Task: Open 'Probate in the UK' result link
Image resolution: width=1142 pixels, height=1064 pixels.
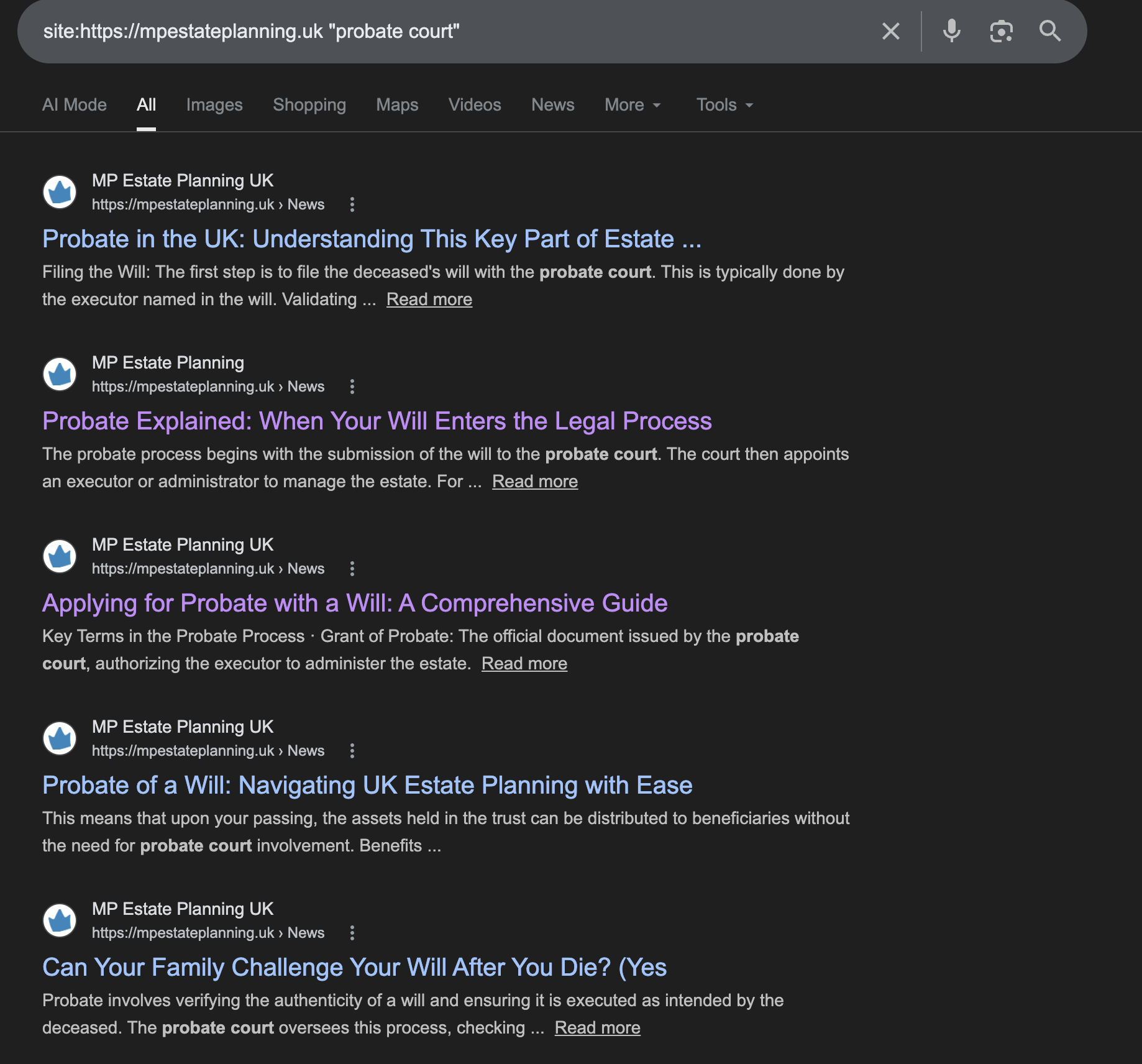Action: (x=372, y=239)
